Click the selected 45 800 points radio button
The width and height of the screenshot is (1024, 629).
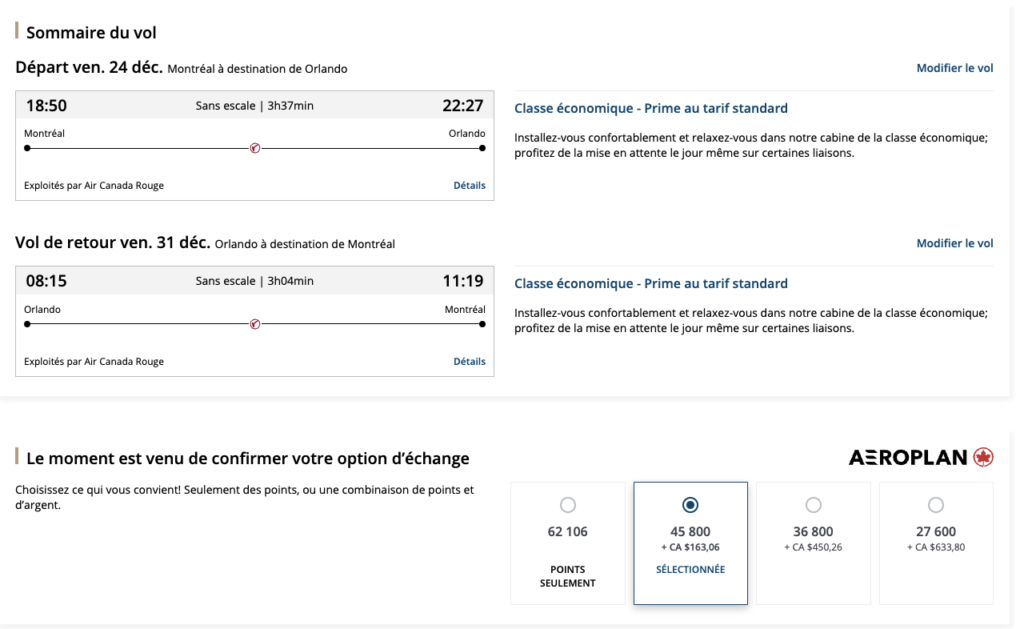coord(690,505)
